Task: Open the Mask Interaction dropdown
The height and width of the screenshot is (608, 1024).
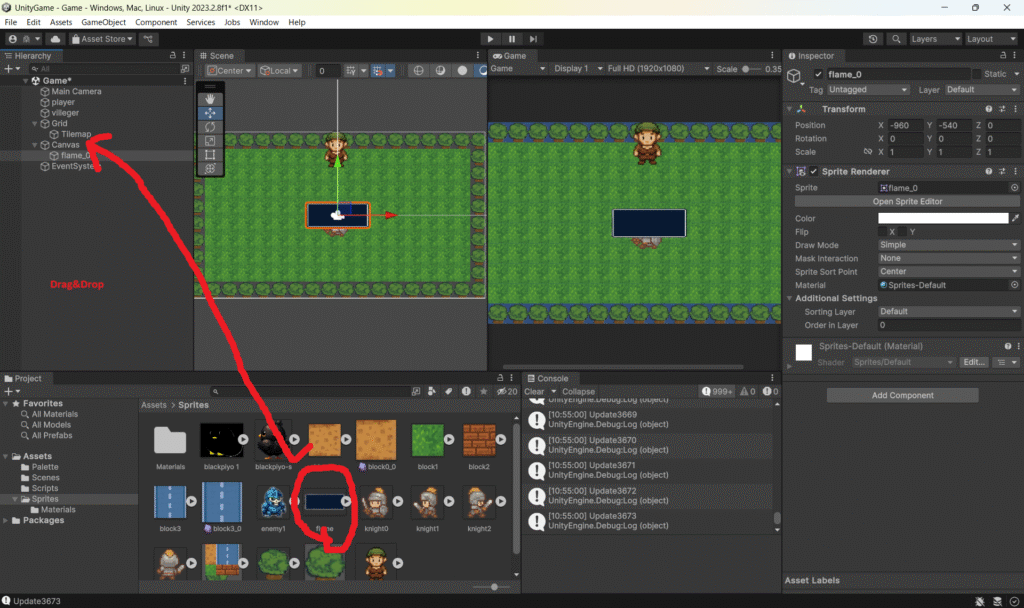Action: pyautogui.click(x=948, y=258)
